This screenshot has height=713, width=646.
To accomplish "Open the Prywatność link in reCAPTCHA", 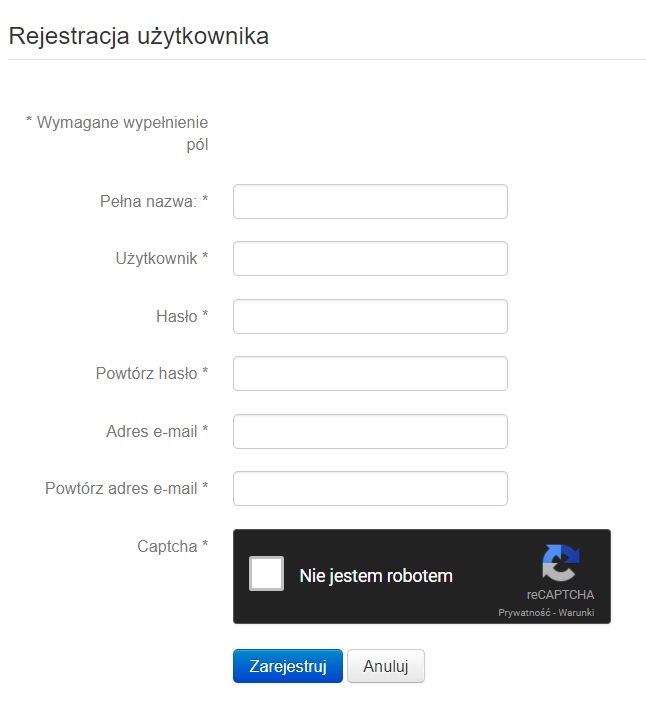I will [x=524, y=613].
